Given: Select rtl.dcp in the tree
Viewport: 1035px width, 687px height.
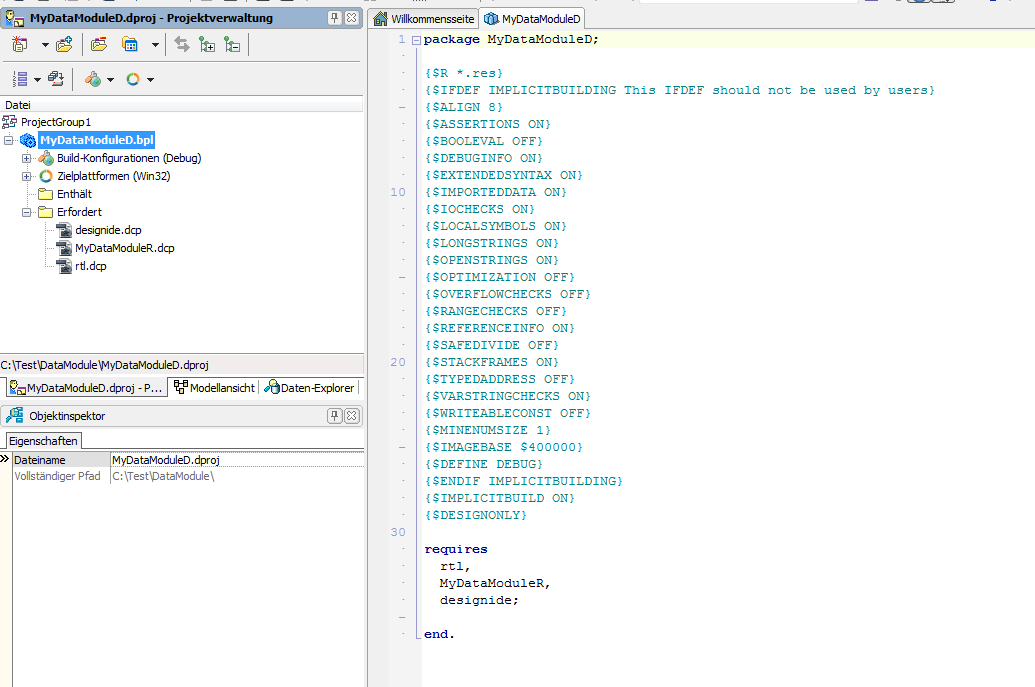Looking at the screenshot, I should pyautogui.click(x=90, y=266).
